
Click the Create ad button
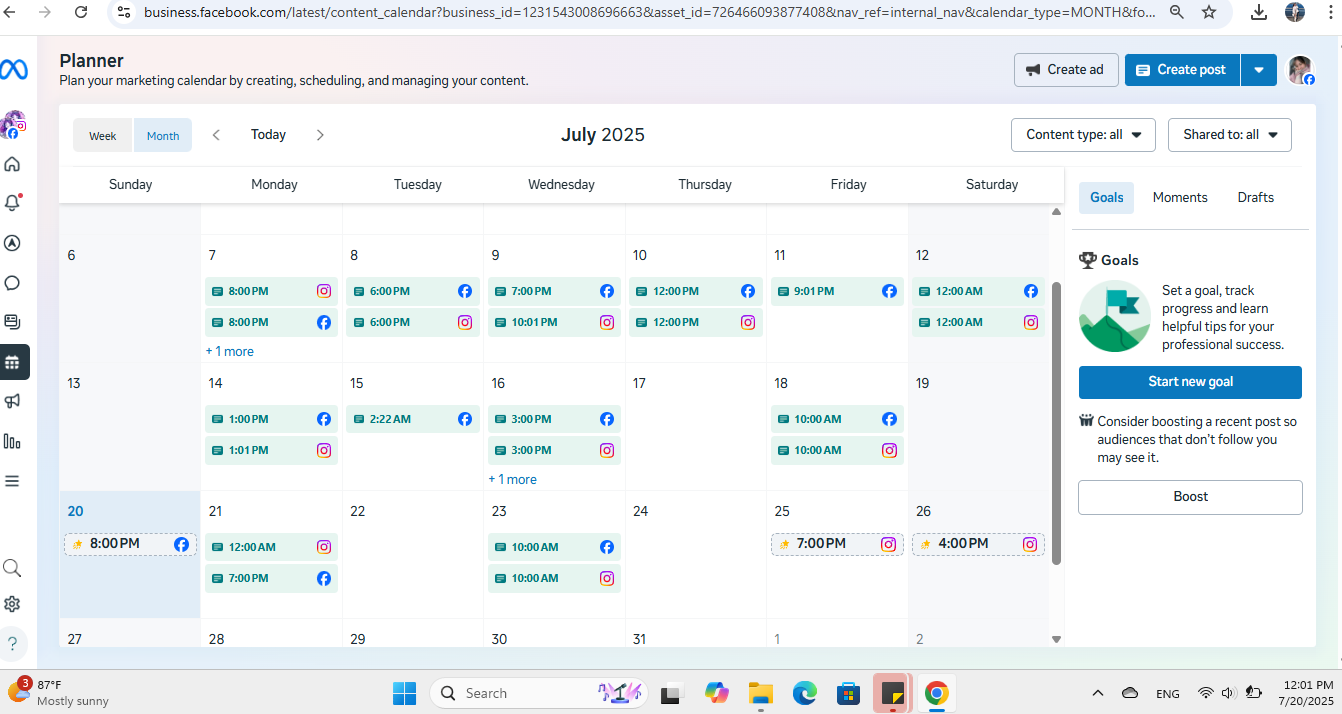(1066, 70)
